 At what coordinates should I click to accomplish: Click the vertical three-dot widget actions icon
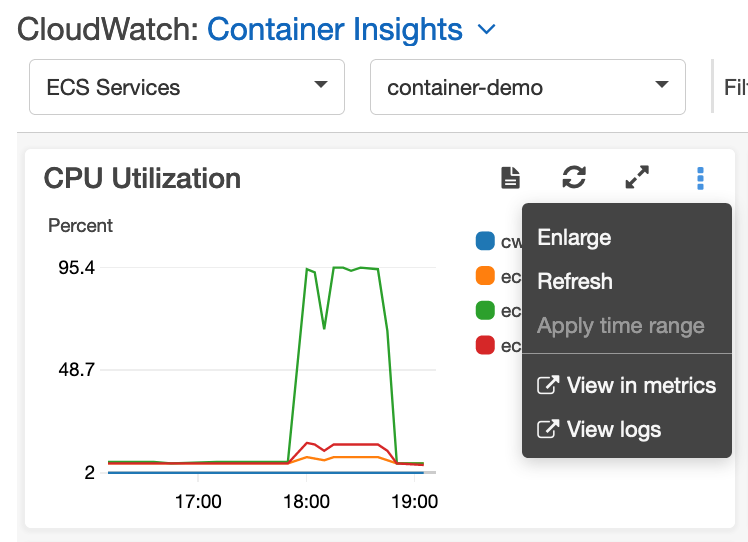pyautogui.click(x=700, y=178)
